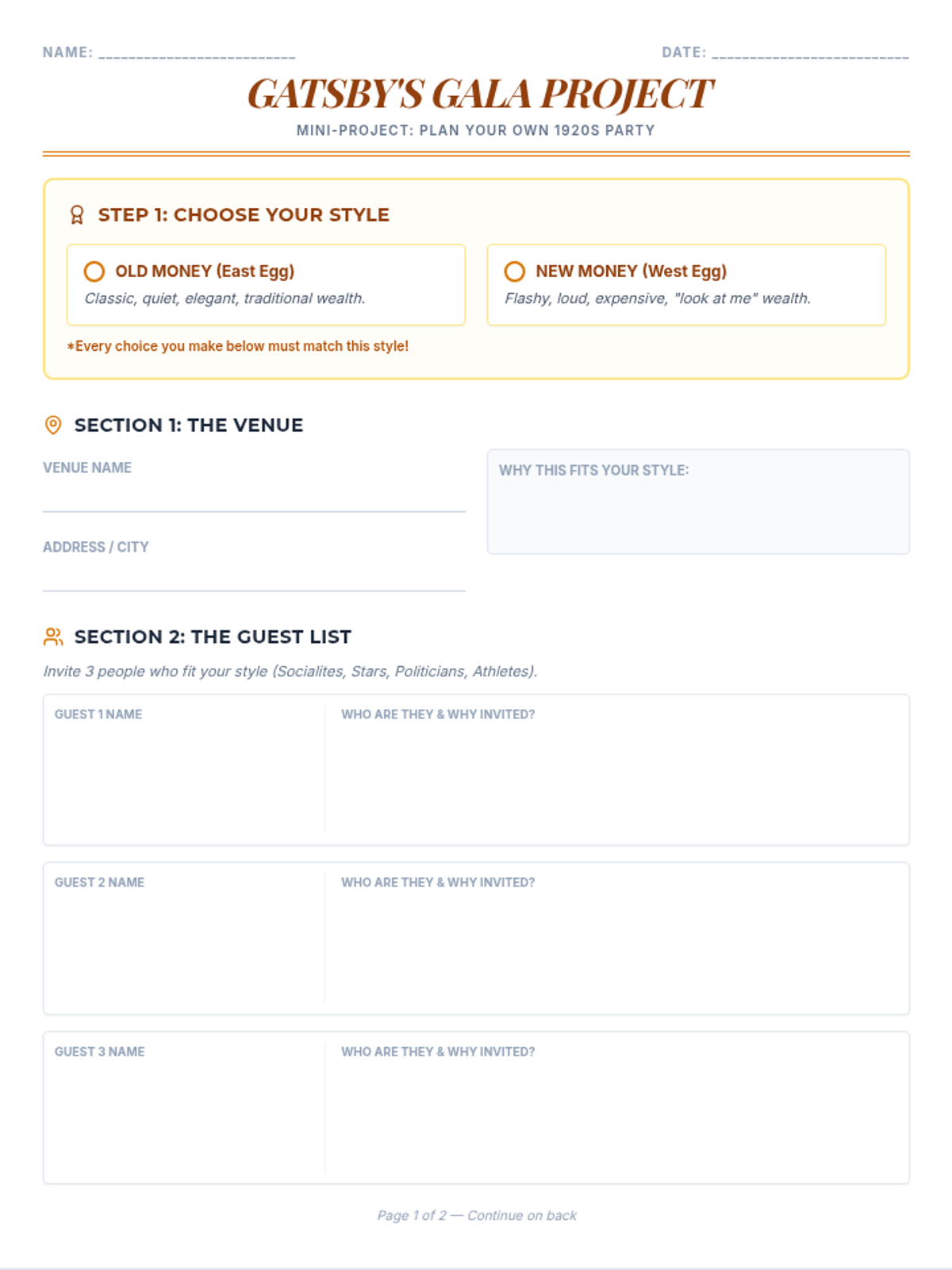Click the Venue Name input line

(254, 498)
